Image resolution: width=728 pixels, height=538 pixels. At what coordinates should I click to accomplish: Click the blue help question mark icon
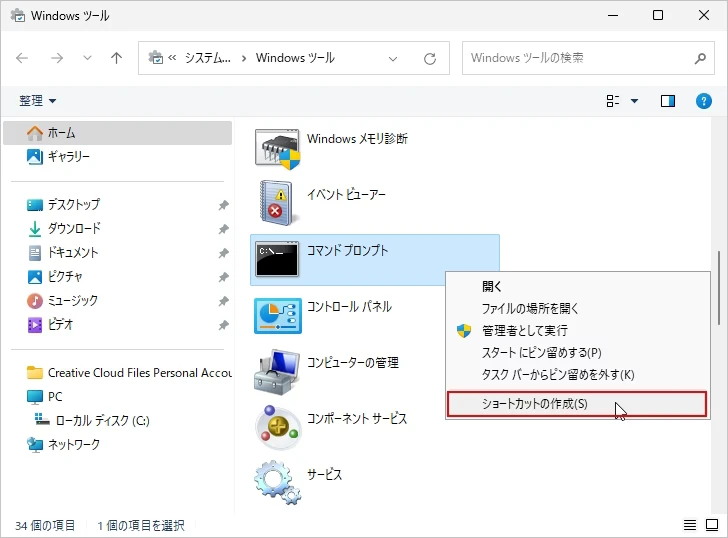(x=703, y=101)
